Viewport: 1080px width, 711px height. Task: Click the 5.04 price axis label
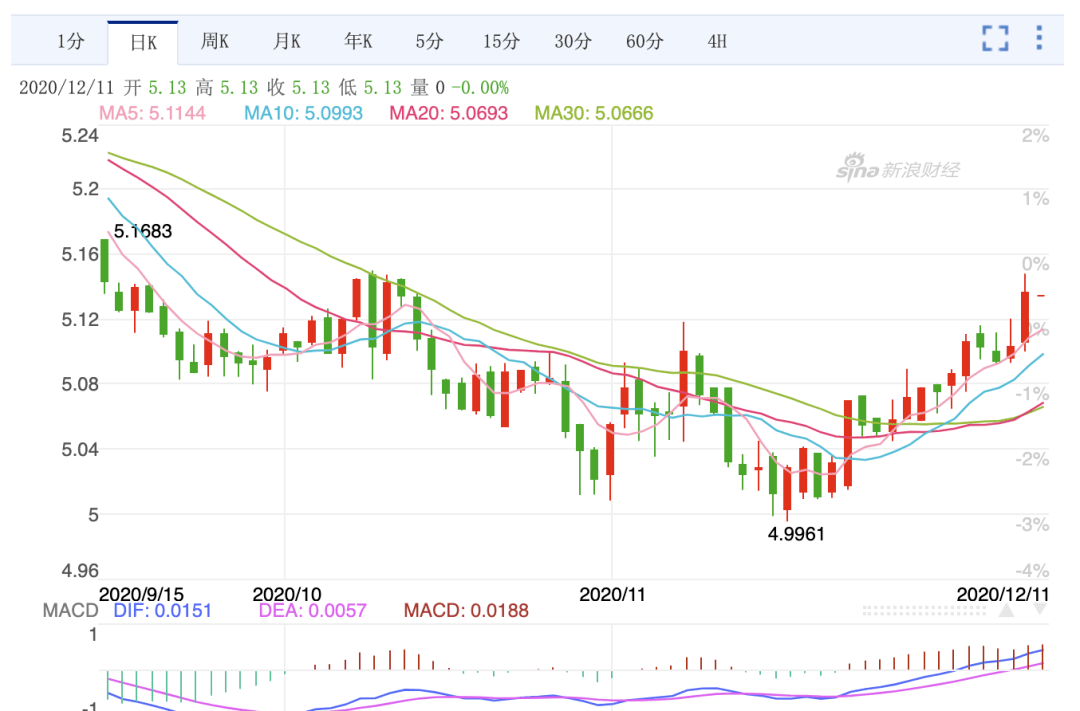(80, 450)
